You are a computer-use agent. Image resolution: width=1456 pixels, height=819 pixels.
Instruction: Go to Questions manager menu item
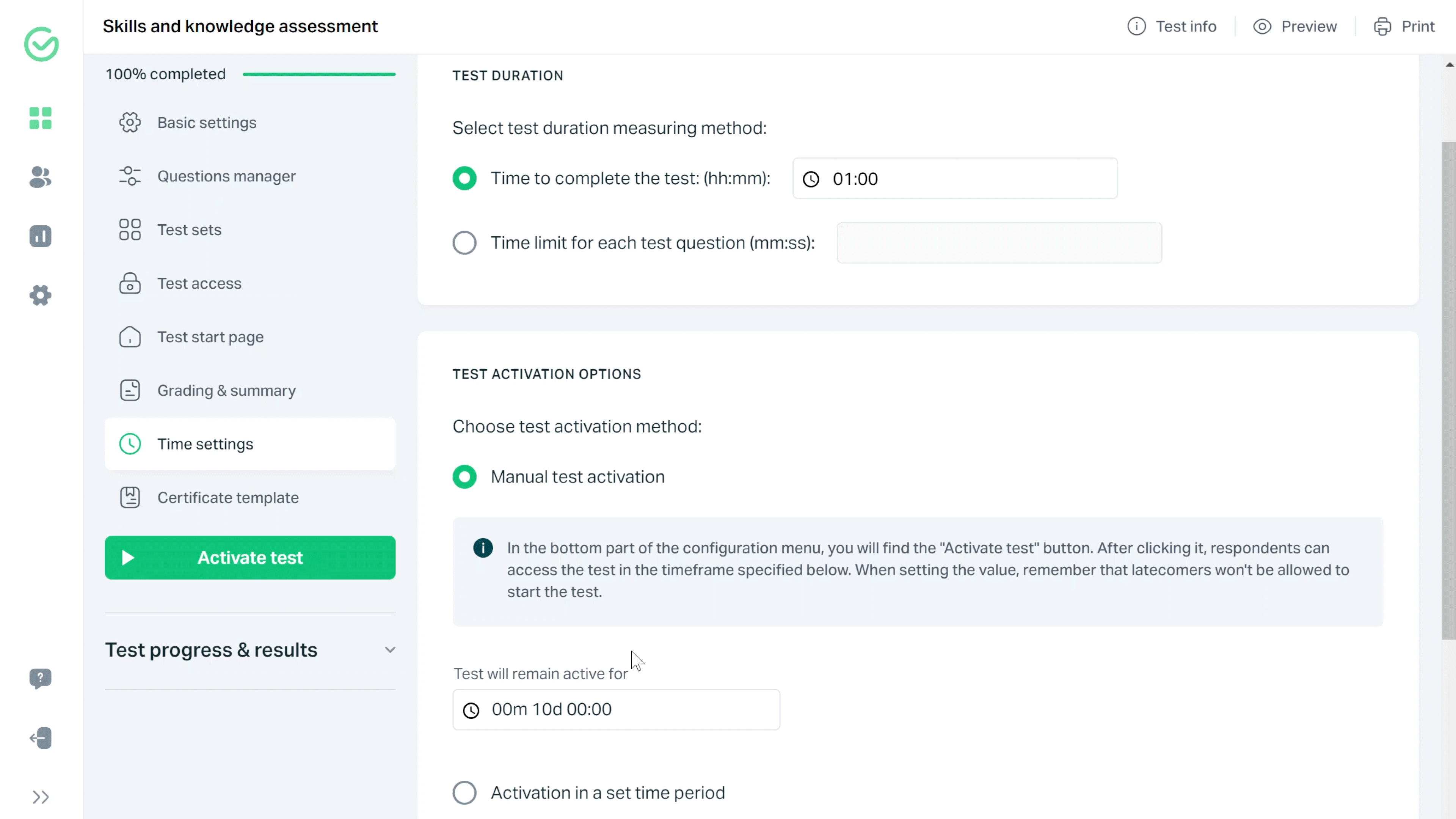(226, 176)
